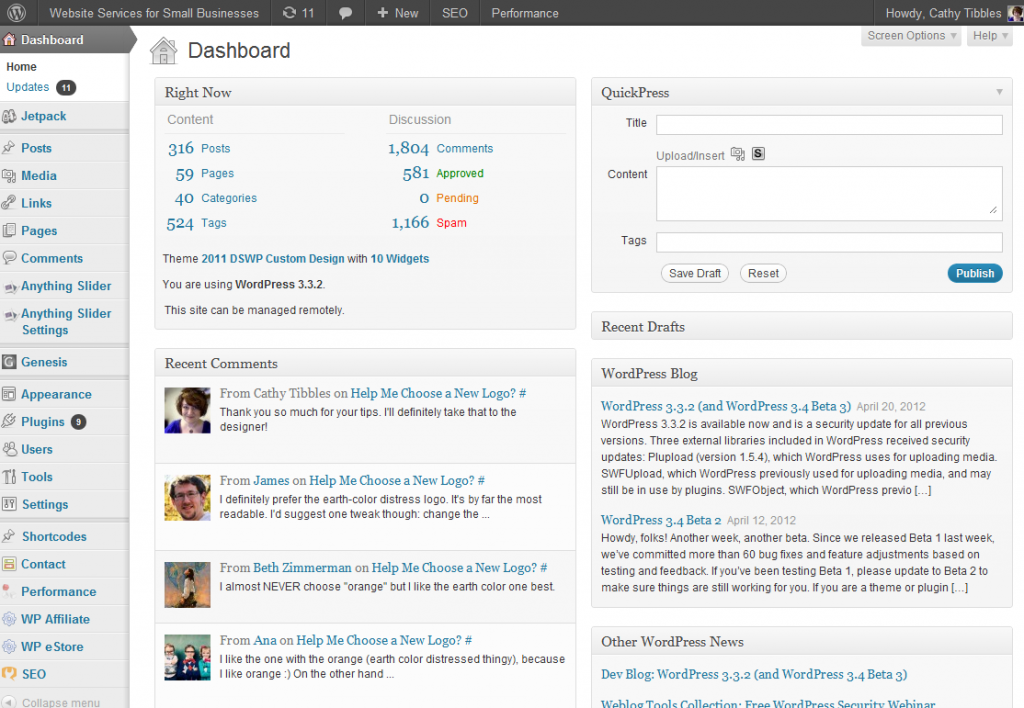Open Website Services for Small Businesses site menu
The height and width of the screenshot is (708, 1024).
pos(154,13)
